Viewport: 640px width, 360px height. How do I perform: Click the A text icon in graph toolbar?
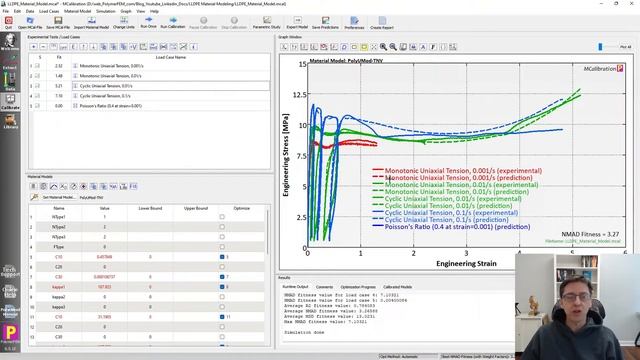tap(423, 47)
